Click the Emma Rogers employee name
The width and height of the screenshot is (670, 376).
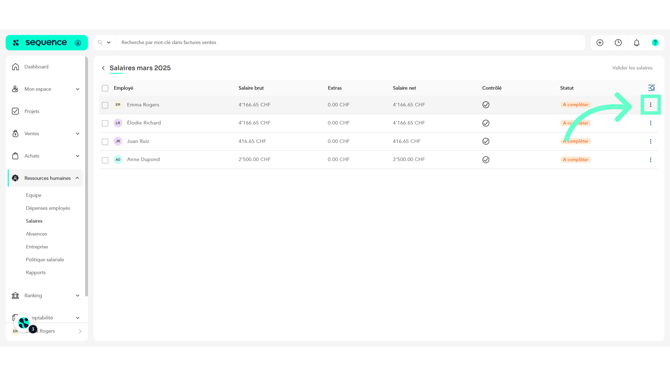pos(143,105)
